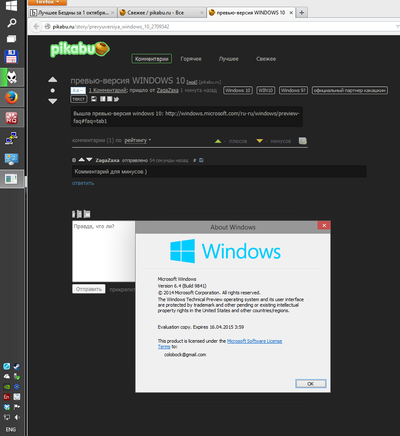Open the Microsoft Software License link
This screenshot has height=436, width=400.
(254, 341)
